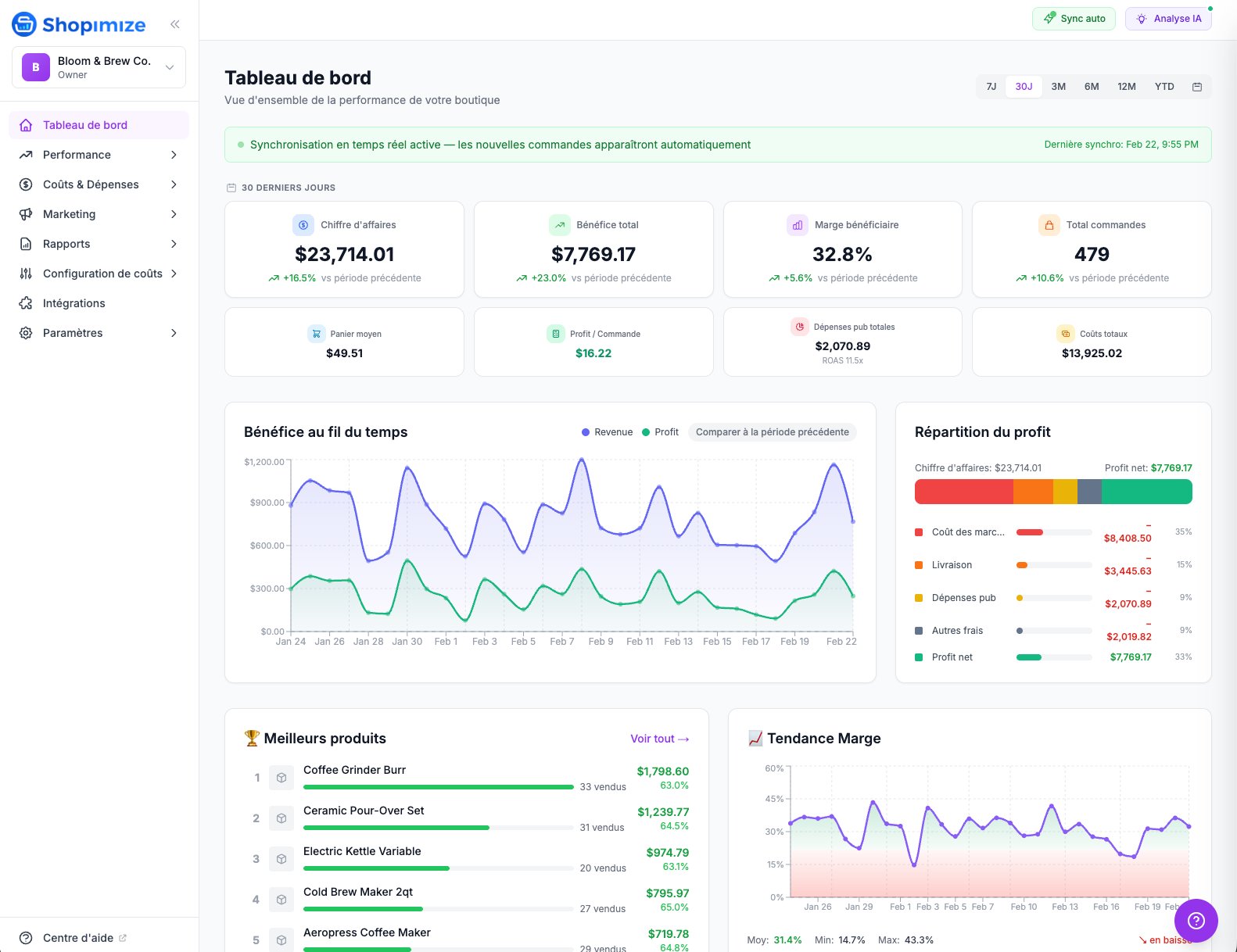The width and height of the screenshot is (1237, 952).
Task: Click the Performance trend icon in sidebar
Action: tap(26, 155)
